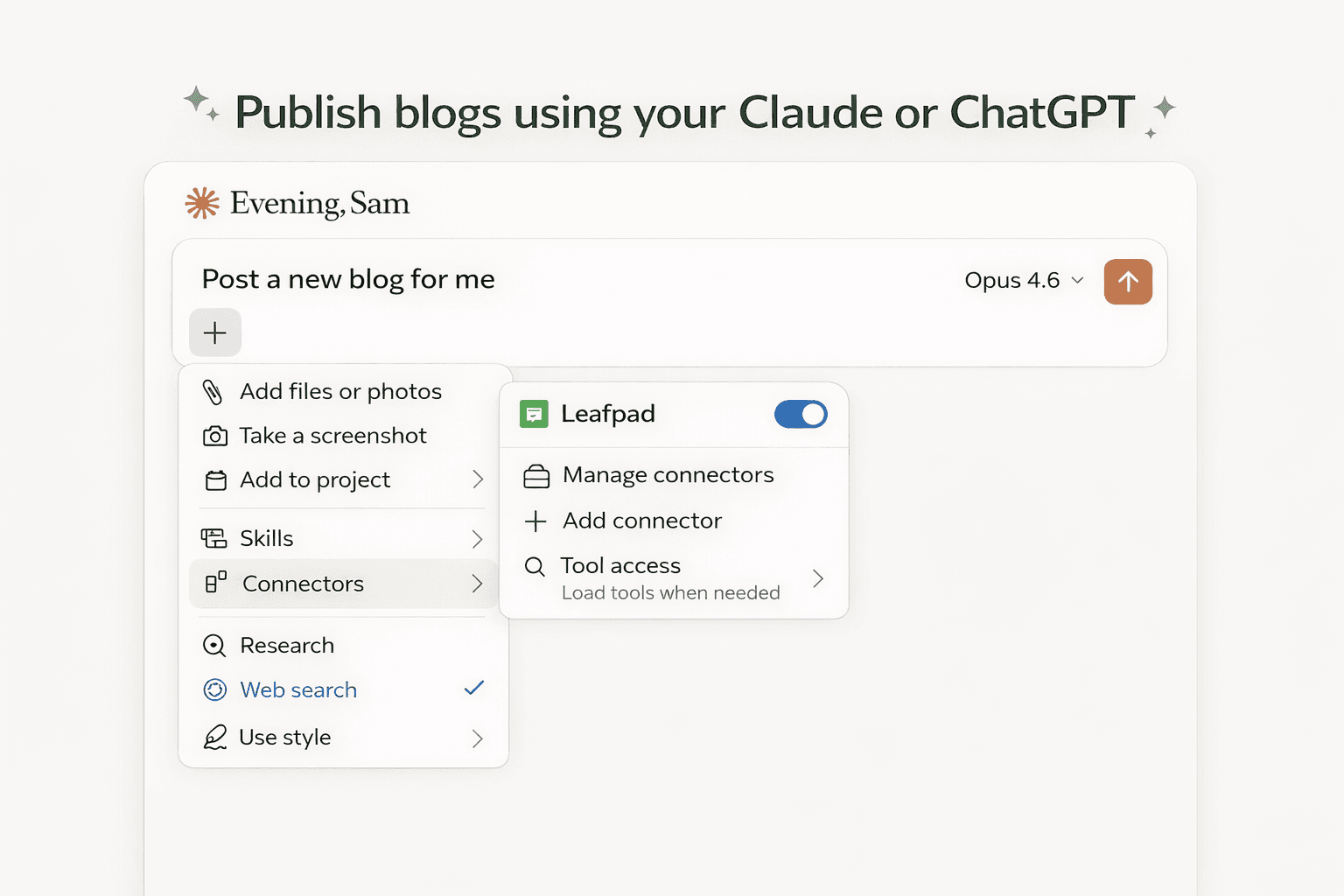Toggle the Leafpad connector switch

[801, 414]
